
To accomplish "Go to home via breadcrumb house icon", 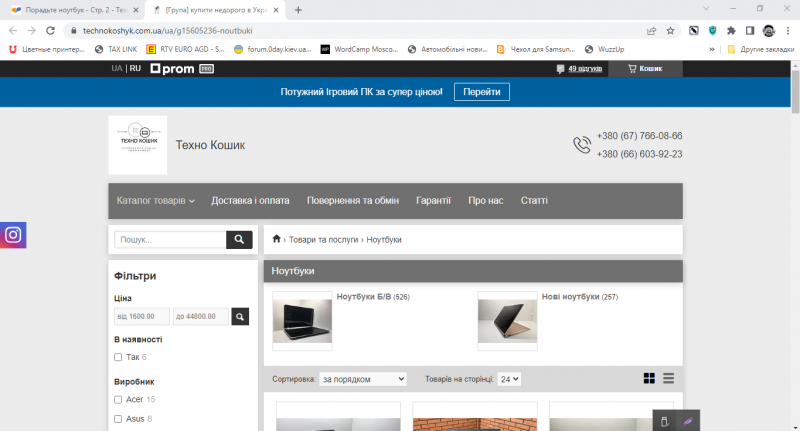I will [277, 239].
